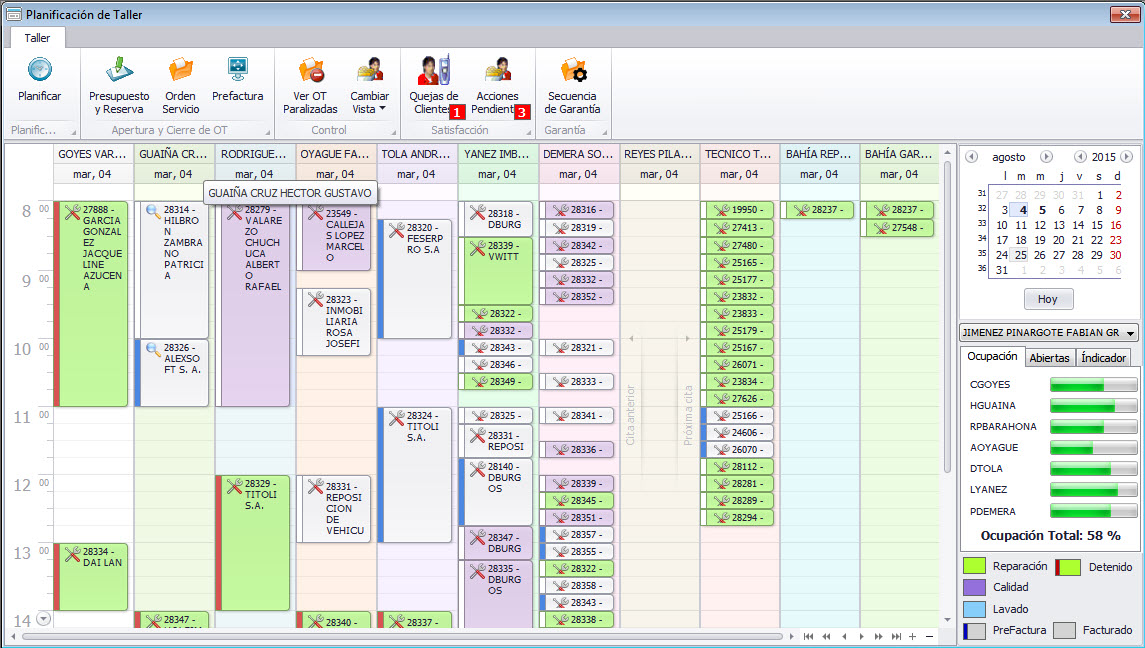Image resolution: width=1145 pixels, height=648 pixels.
Task: Select day 25 in the agosto calendar
Action: [x=1019, y=255]
